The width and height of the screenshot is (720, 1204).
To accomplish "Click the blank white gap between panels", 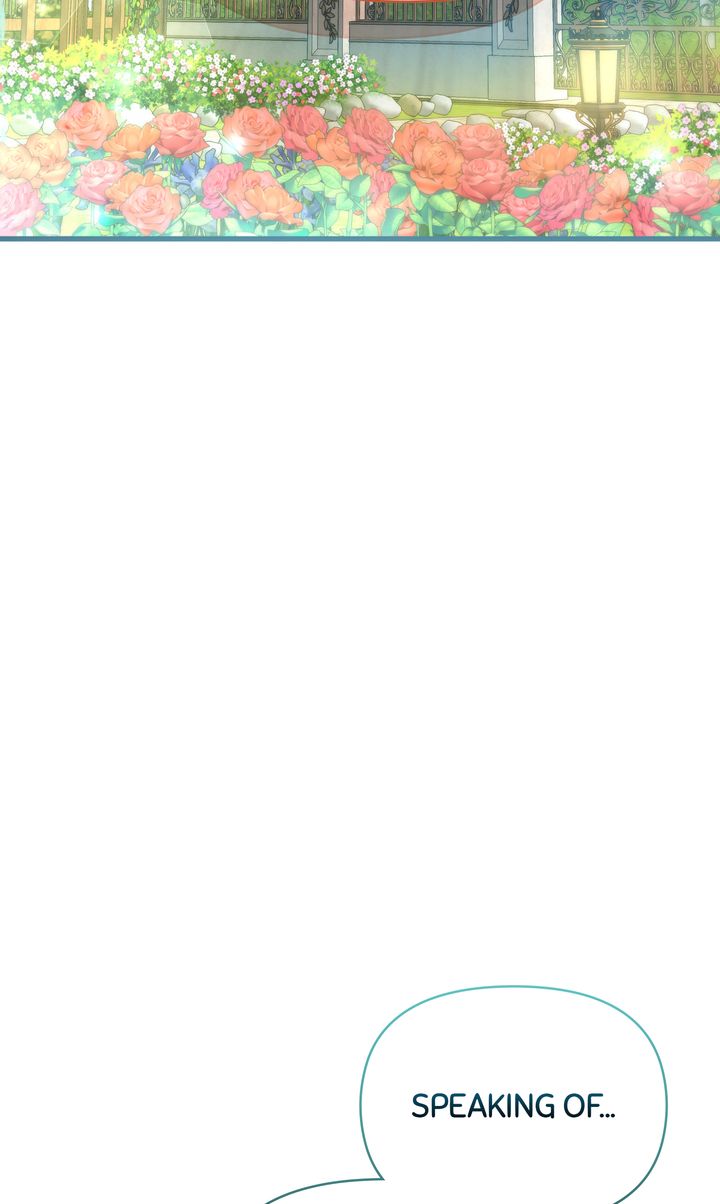I will 360,600.
